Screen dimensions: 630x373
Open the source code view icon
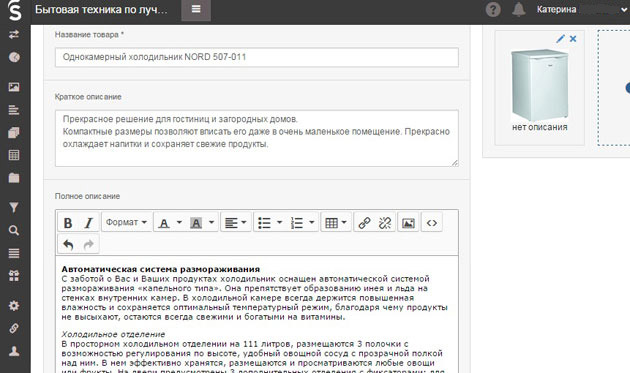click(432, 223)
